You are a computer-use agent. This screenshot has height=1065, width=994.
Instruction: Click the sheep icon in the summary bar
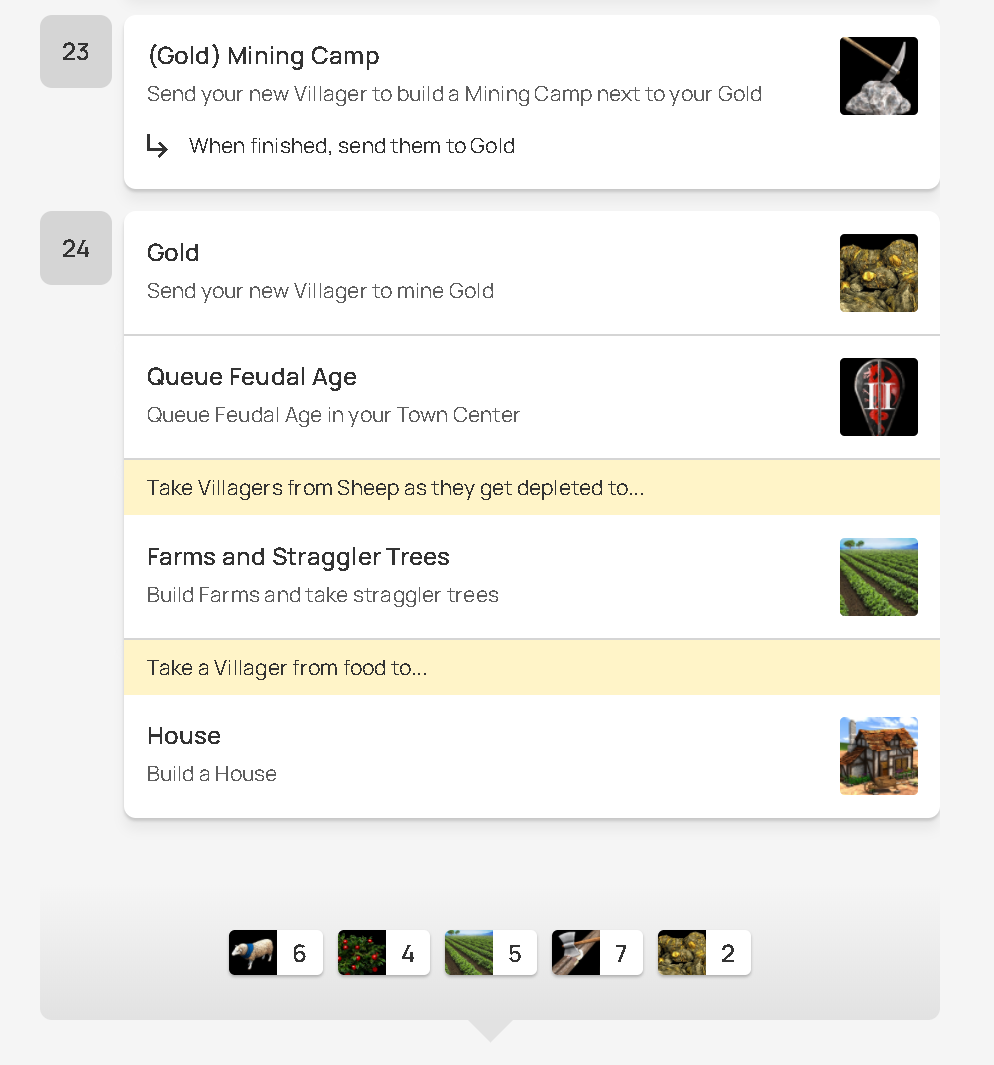pyautogui.click(x=253, y=953)
